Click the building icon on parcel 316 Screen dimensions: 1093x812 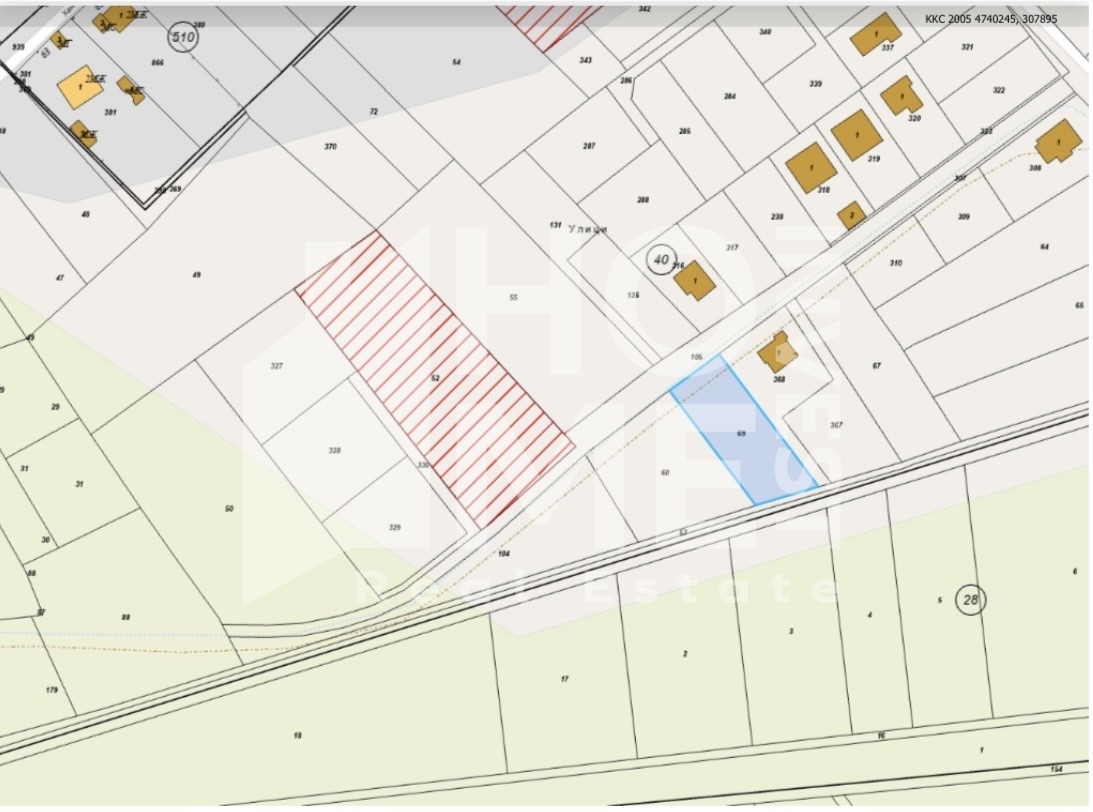694,280
